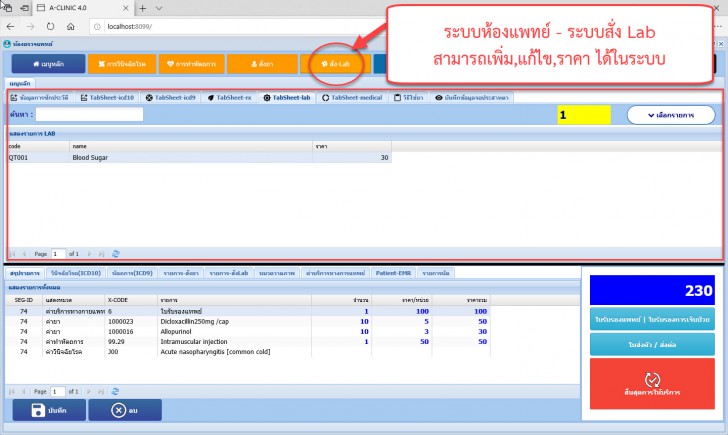Open the orange diagnosis button
Image resolution: width=728 pixels, height=435 pixels.
pos(123,64)
